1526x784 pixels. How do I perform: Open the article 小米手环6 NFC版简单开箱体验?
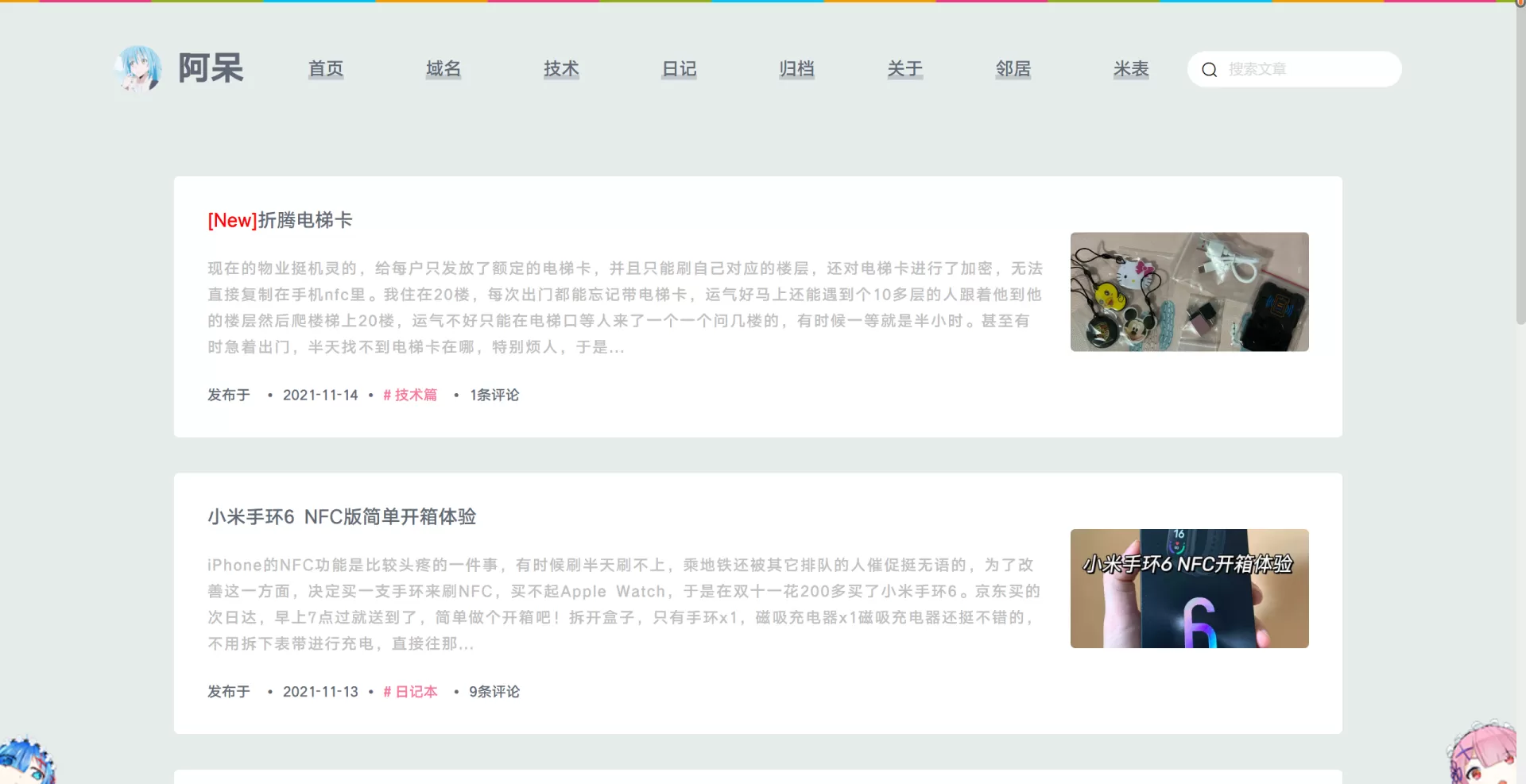pos(342,517)
